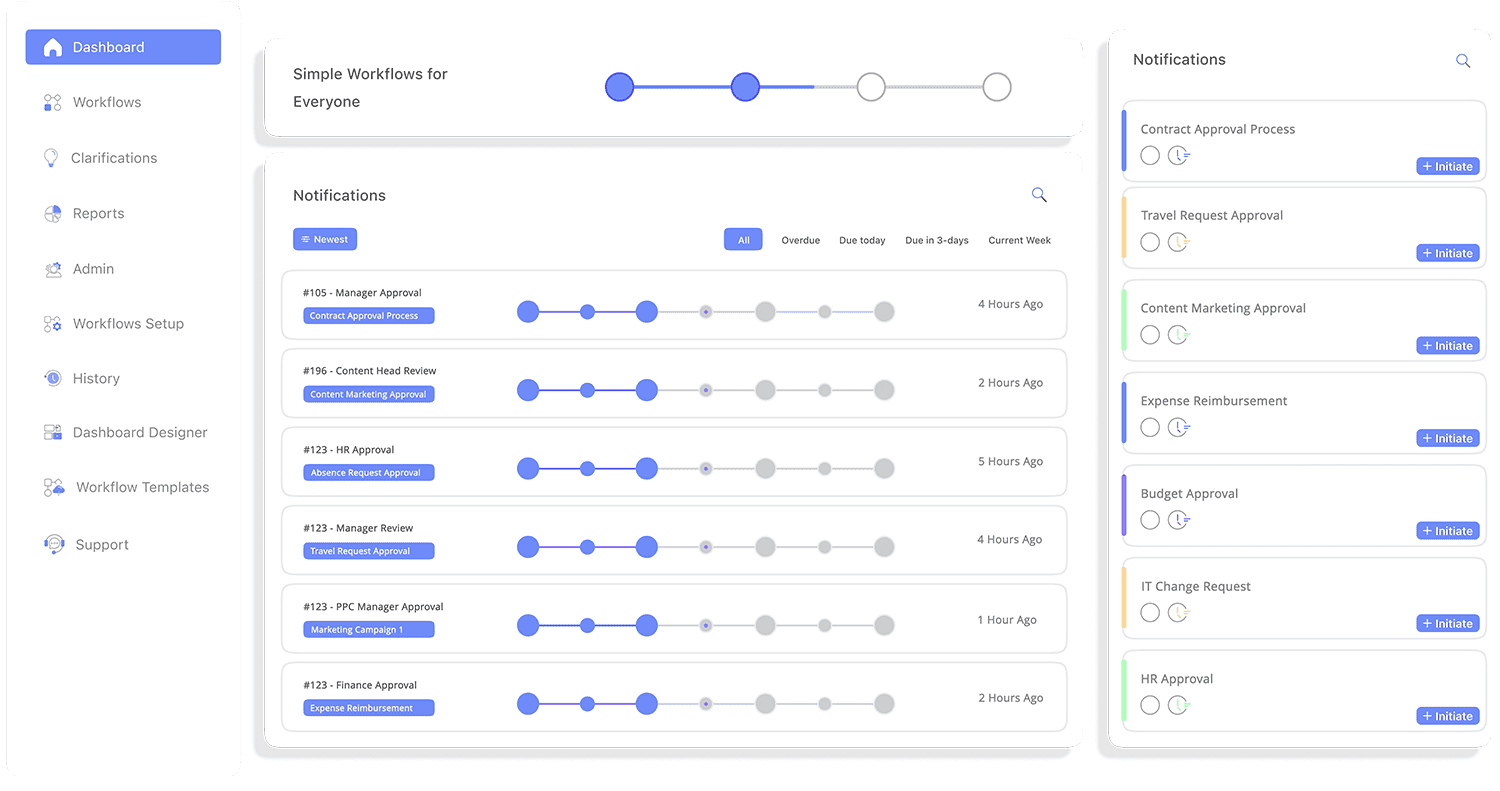Click the clock icon on Expense Reimbursement card

pos(1180,427)
